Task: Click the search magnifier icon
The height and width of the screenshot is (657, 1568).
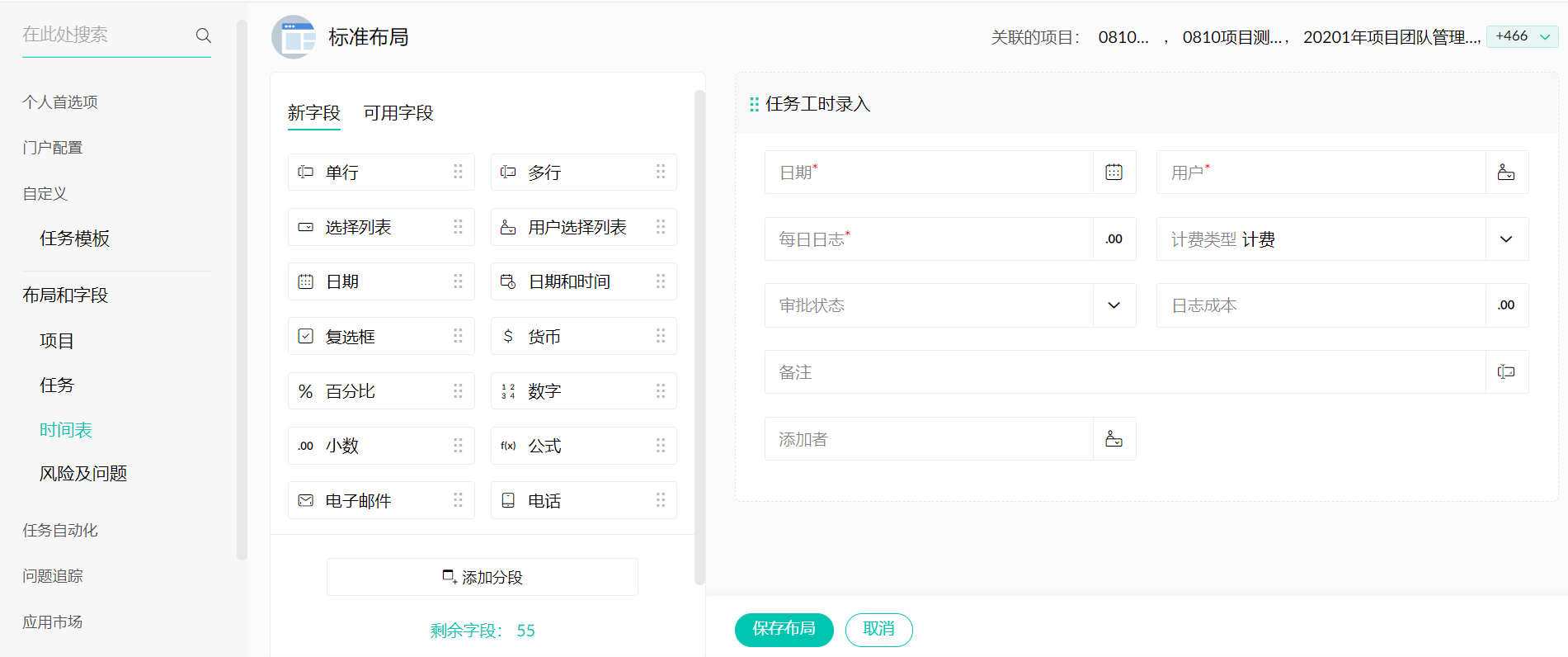Action: point(203,35)
